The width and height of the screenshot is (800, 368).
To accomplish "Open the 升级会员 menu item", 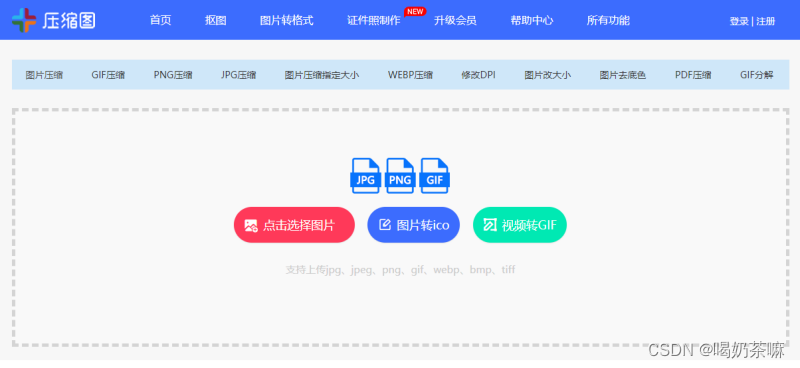I will tap(455, 20).
